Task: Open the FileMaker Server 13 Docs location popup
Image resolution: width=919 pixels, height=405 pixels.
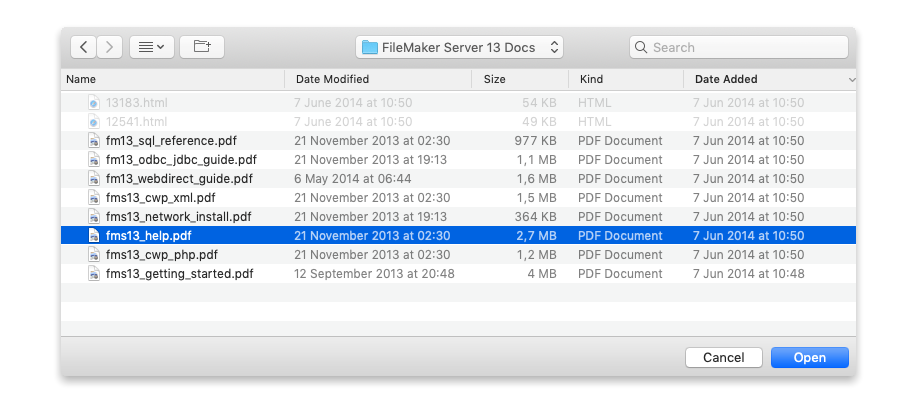Action: pos(460,47)
